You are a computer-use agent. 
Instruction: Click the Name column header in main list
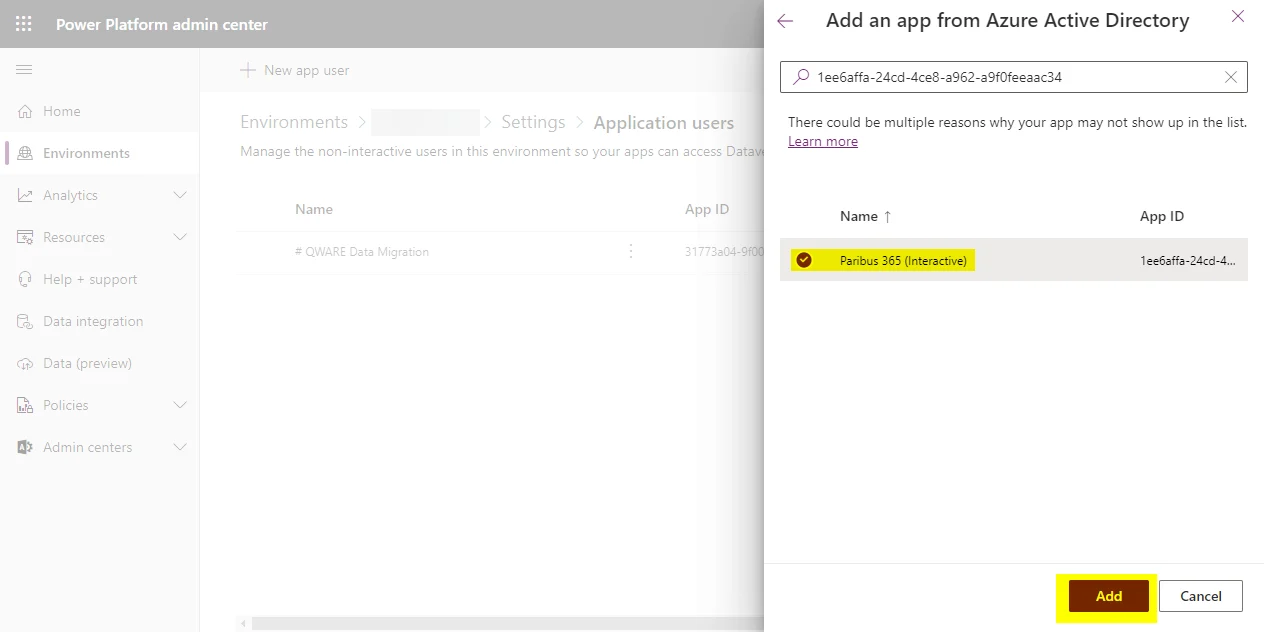pyautogui.click(x=314, y=209)
